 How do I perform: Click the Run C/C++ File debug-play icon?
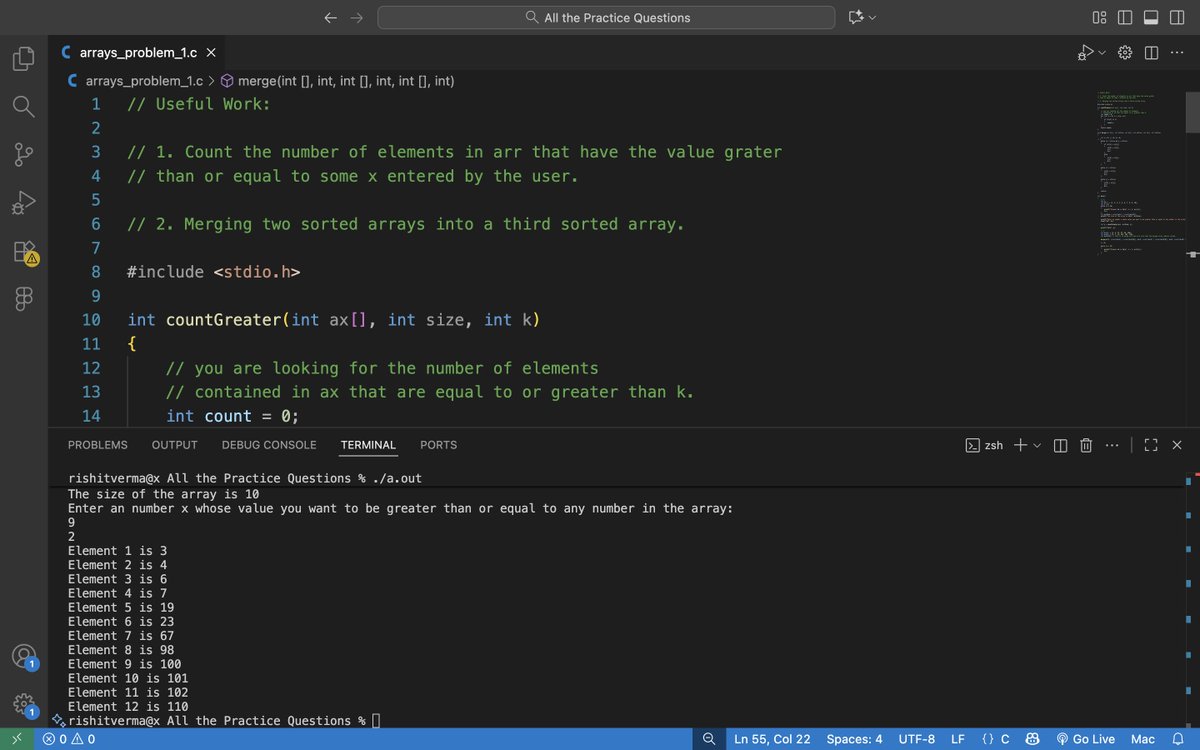pos(1086,52)
